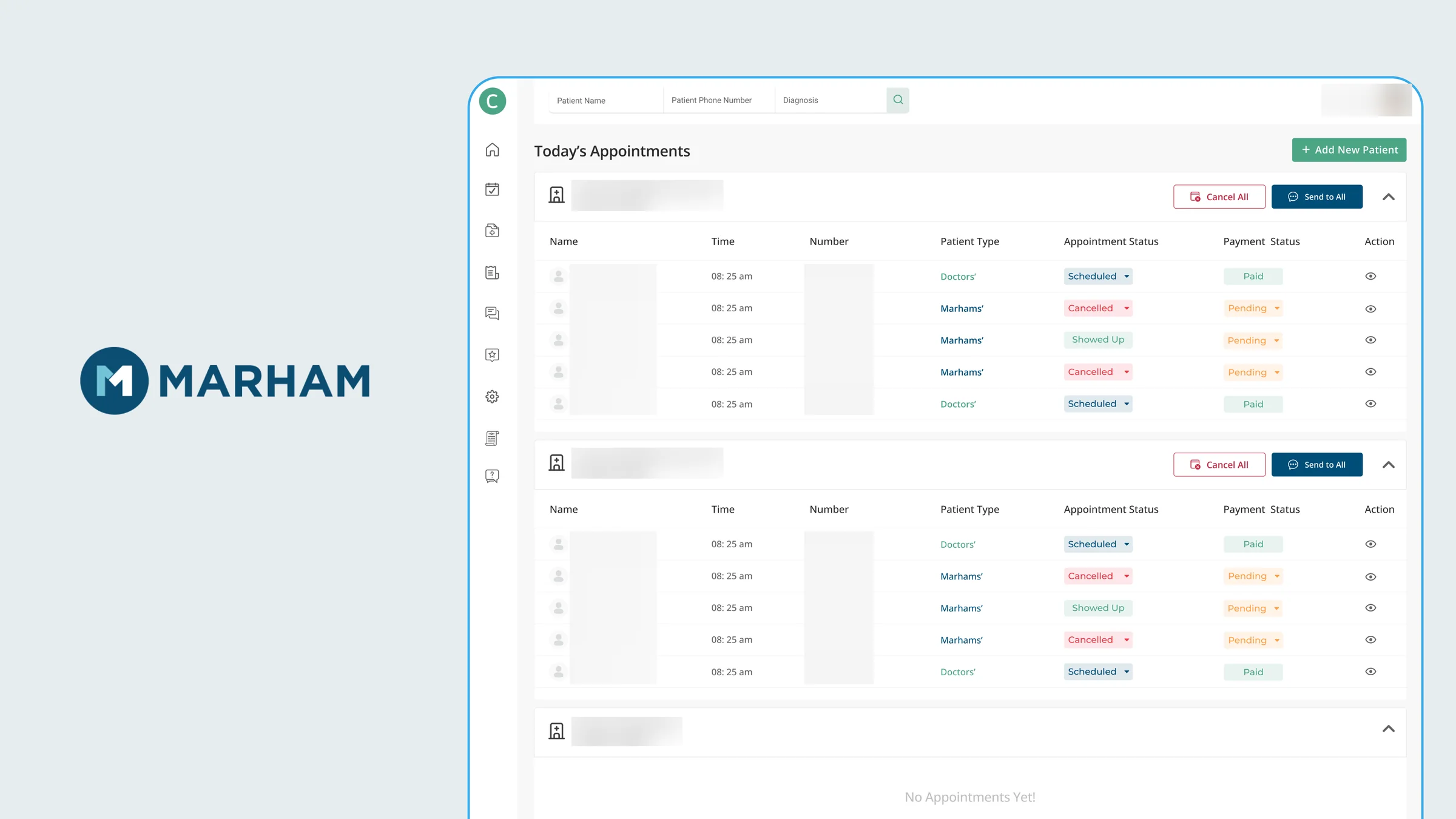
Task: Open the reports document icon in sidebar
Action: click(492, 273)
